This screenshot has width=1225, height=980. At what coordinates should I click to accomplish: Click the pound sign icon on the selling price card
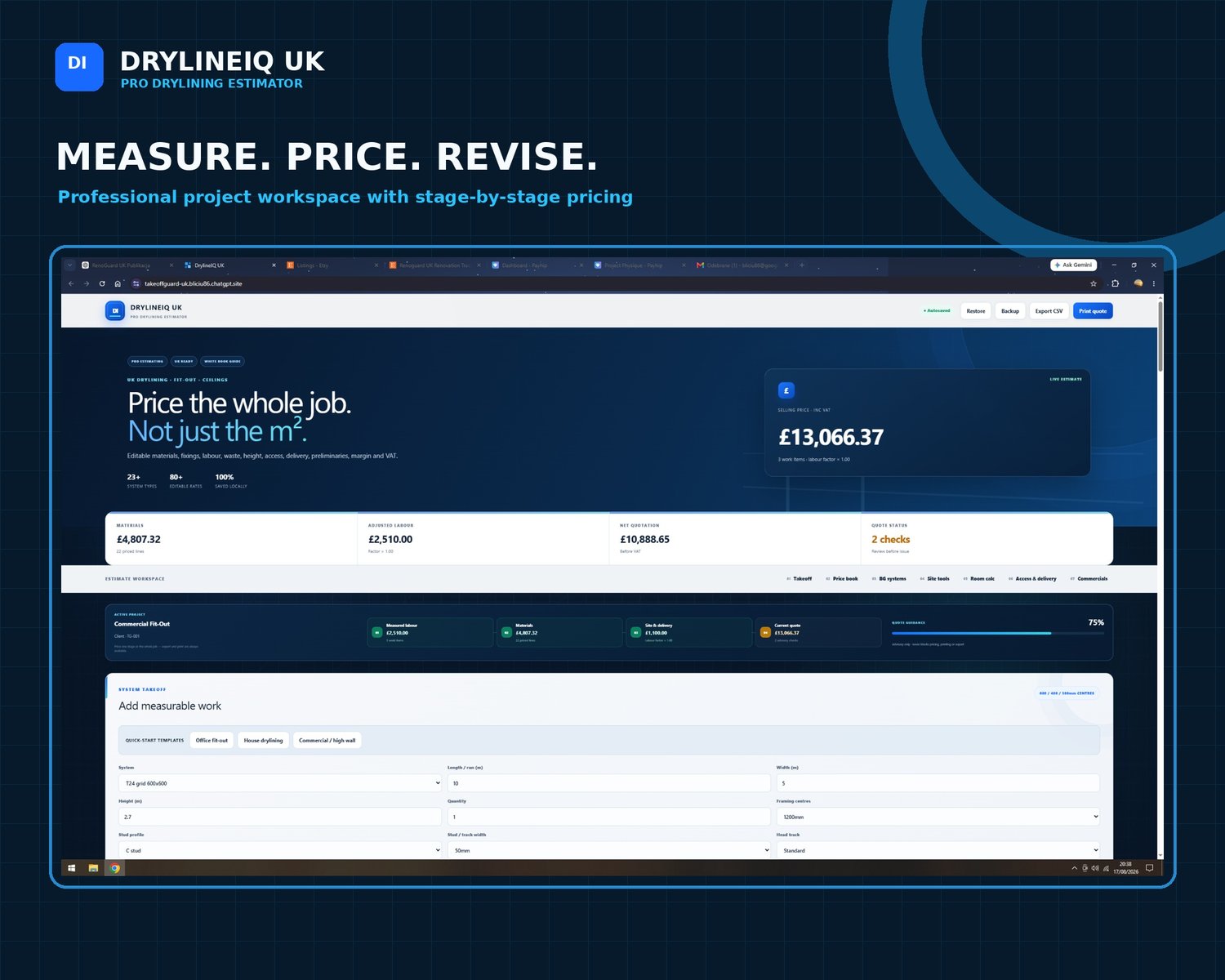pos(786,390)
